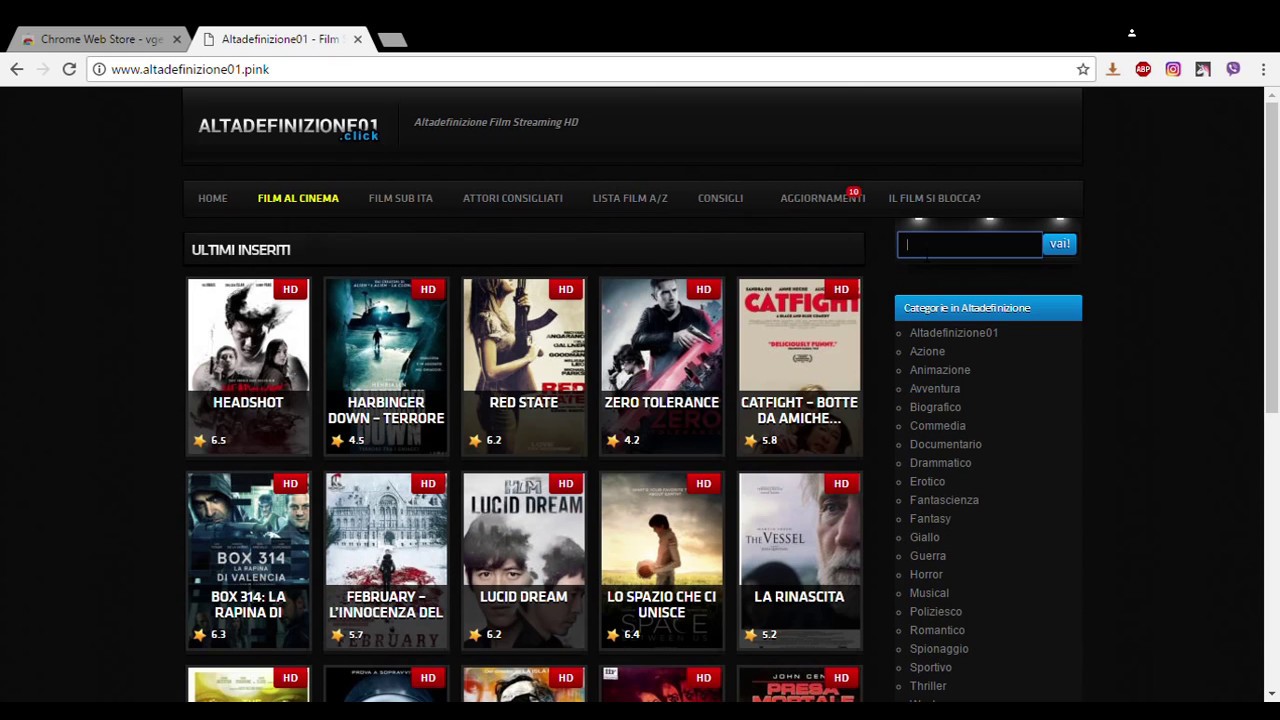Viewport: 1280px width, 720px height.
Task: Select the Drammatico category
Action: pos(940,463)
